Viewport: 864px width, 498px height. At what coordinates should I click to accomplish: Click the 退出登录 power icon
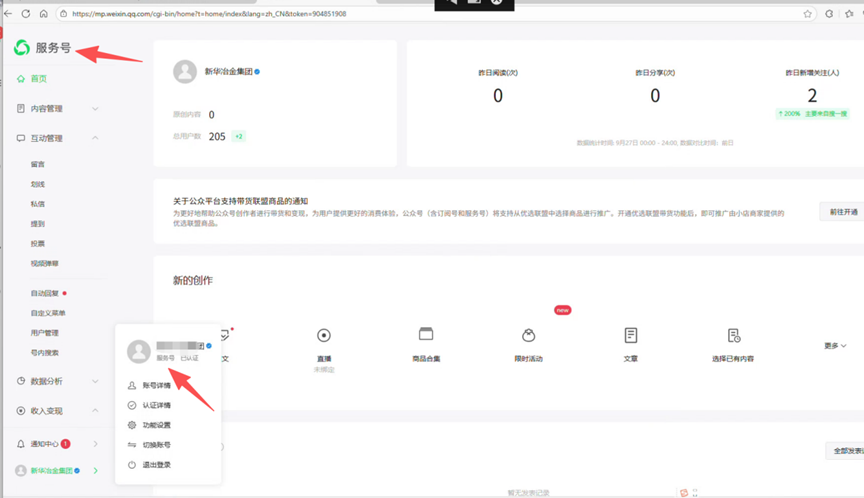click(x=132, y=465)
